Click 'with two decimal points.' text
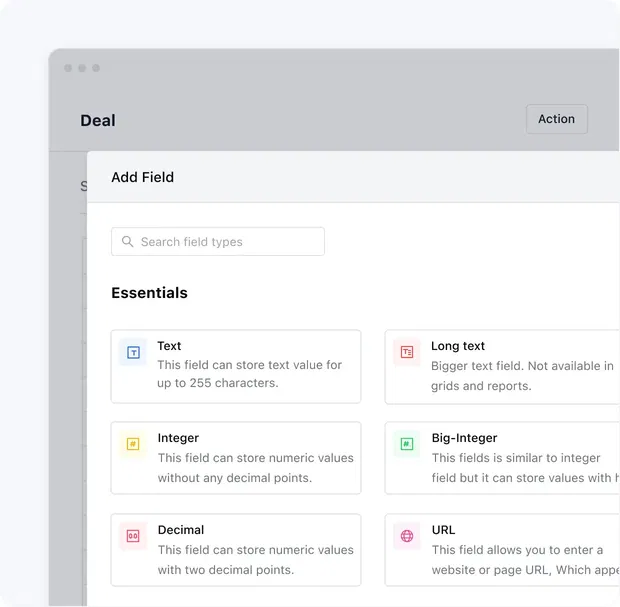Image resolution: width=620 pixels, height=607 pixels. point(226,570)
